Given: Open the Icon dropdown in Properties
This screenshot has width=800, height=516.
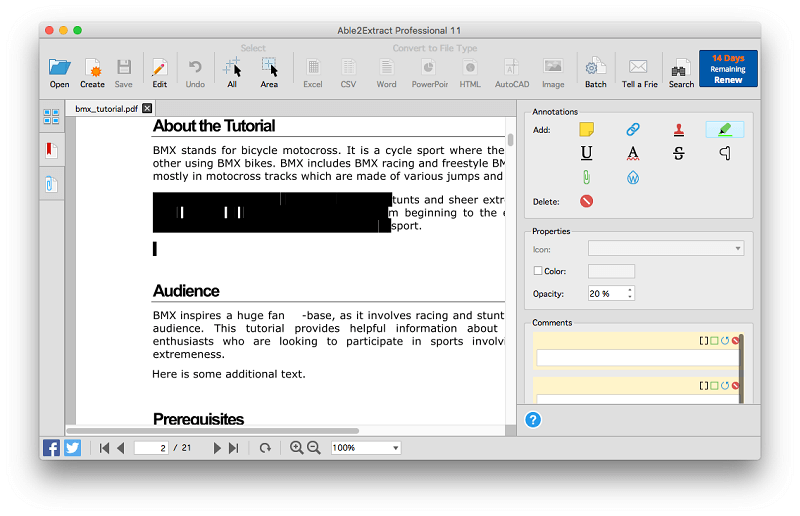Looking at the screenshot, I should click(666, 249).
